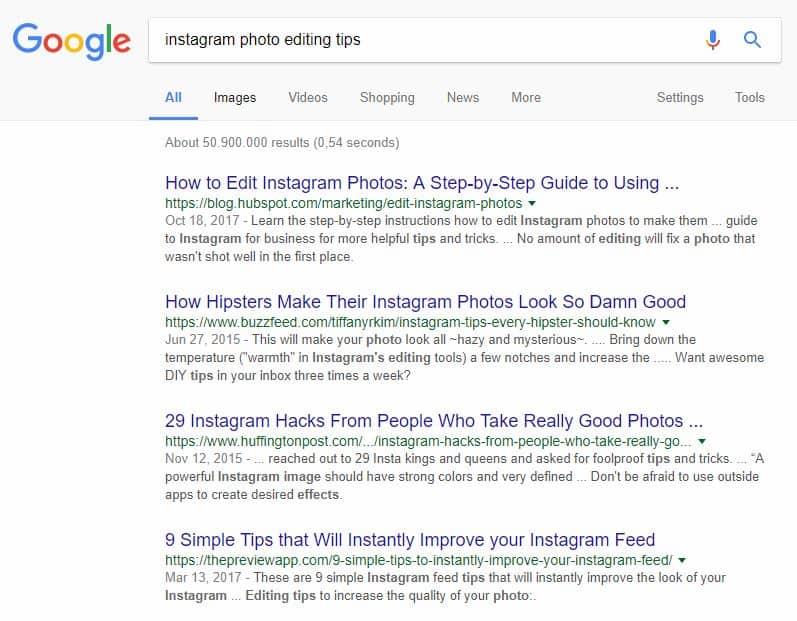Expand dropdown arrow next to thepreviewapp URL

[682, 560]
